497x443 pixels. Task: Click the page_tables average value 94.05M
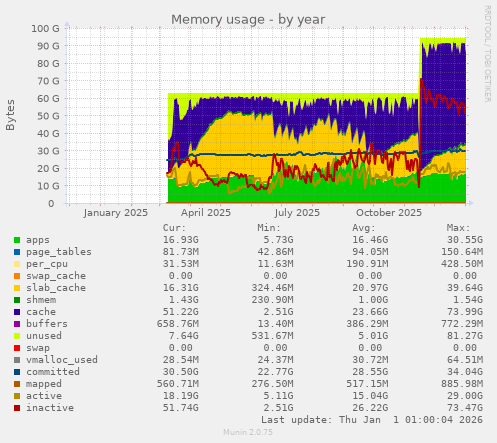pos(370,252)
